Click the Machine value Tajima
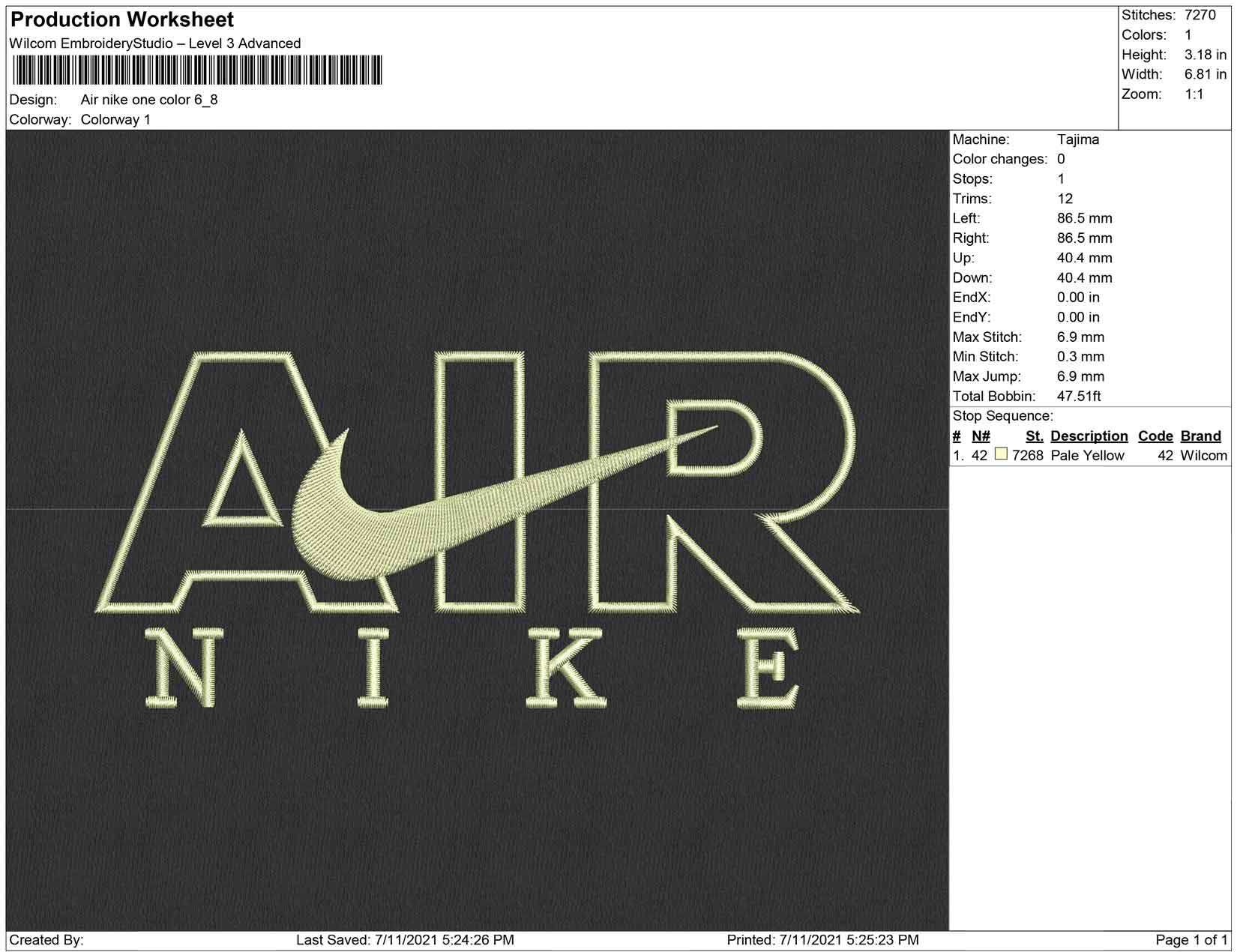The image size is (1237, 952). pyautogui.click(x=1077, y=139)
